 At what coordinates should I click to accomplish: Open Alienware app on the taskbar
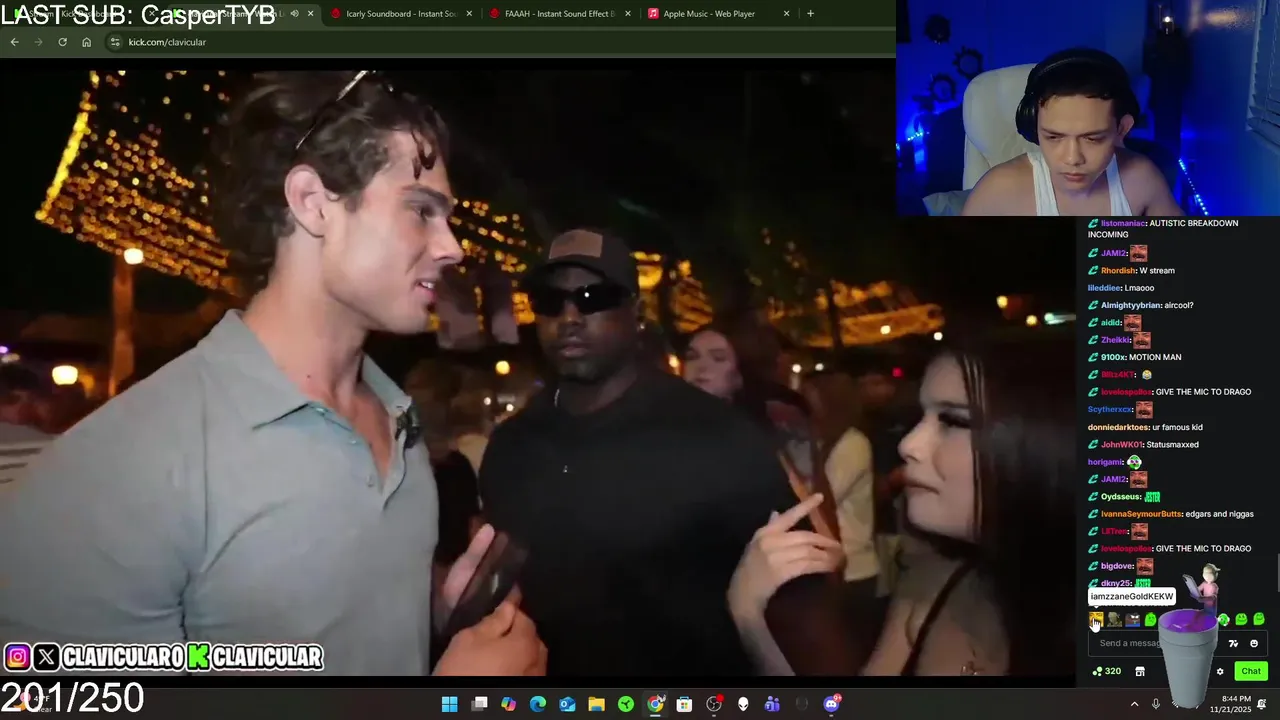[743, 704]
